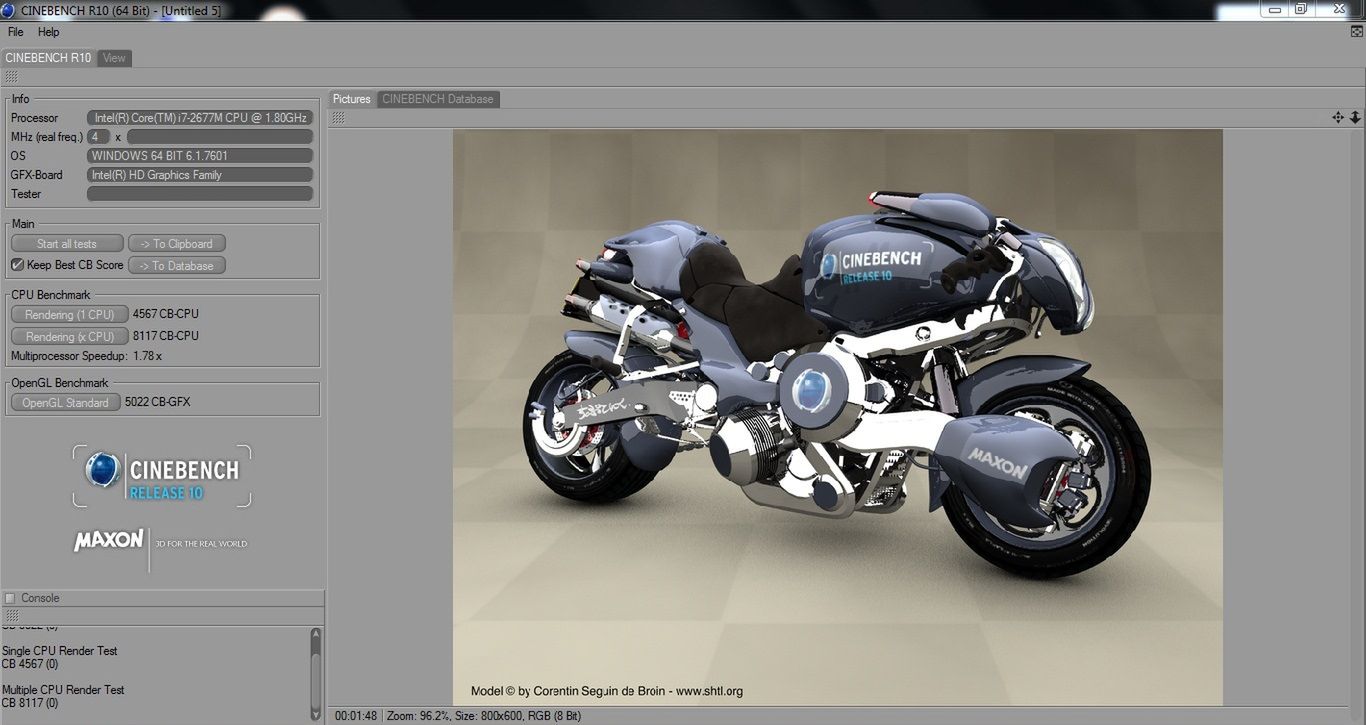
Task: Click the Start all tests button
Action: [67, 244]
